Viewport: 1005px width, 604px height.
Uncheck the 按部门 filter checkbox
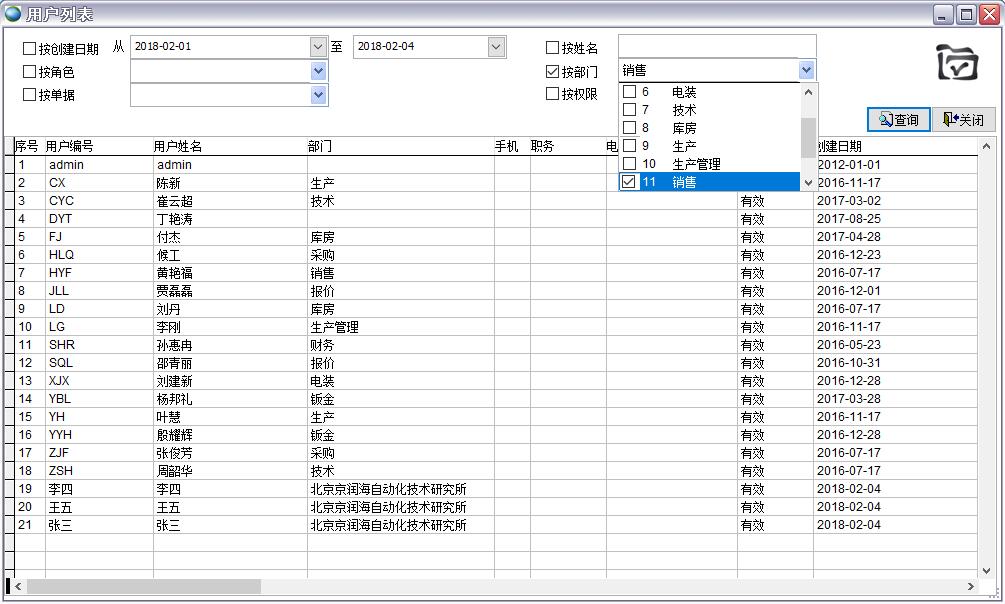tap(553, 71)
